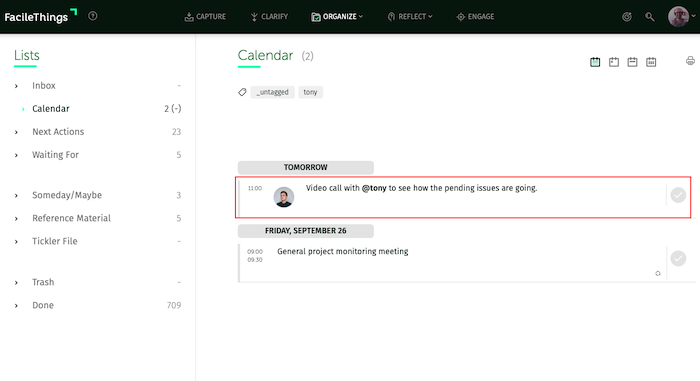Expand the chevron next to Inbox

[x=16, y=86]
